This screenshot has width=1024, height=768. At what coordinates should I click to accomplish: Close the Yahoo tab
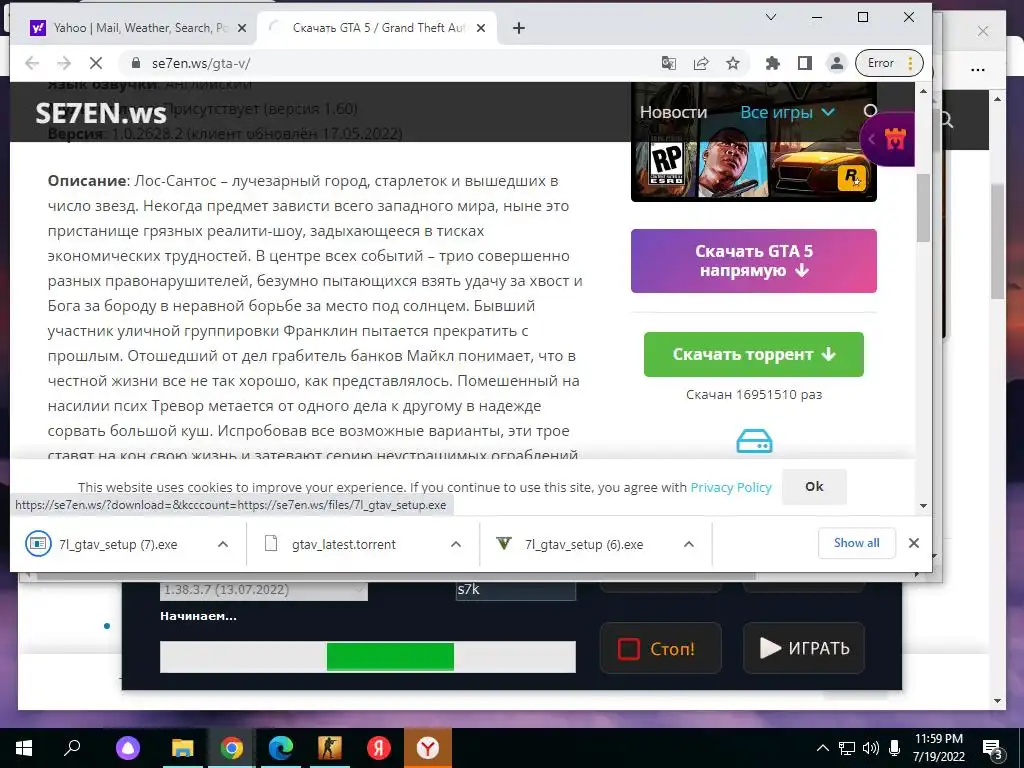coord(242,28)
